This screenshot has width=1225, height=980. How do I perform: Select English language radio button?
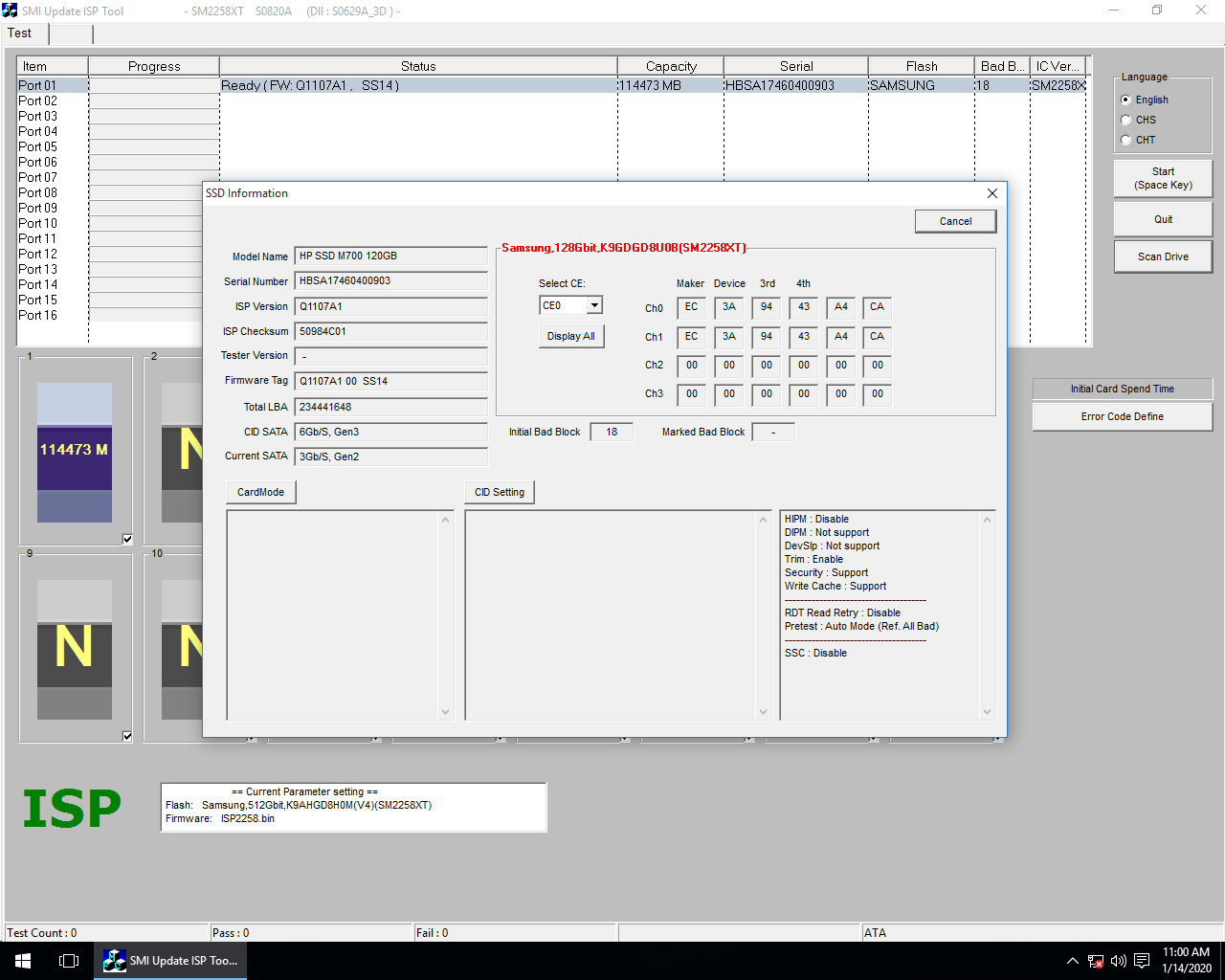[x=1125, y=100]
